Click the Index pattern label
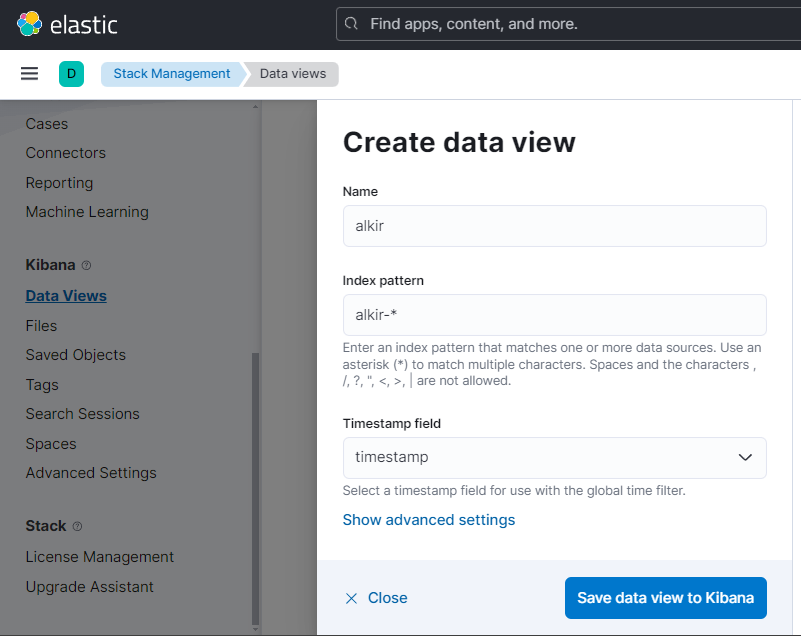This screenshot has height=636, width=801. pyautogui.click(x=383, y=280)
